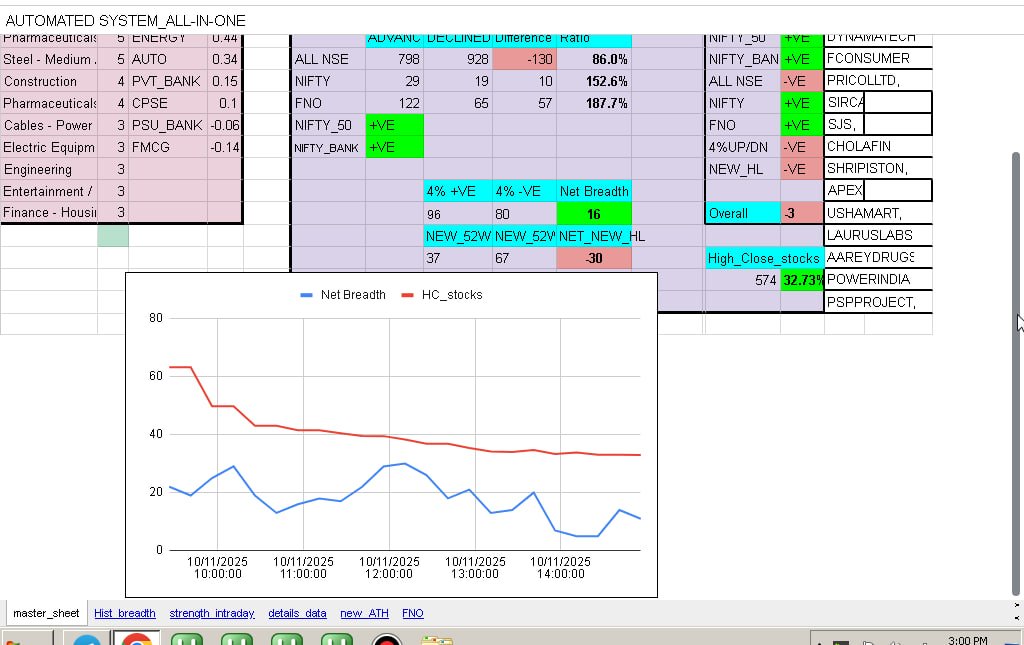
Task: Click the High_Close_stocks header cell
Action: pyautogui.click(x=764, y=258)
